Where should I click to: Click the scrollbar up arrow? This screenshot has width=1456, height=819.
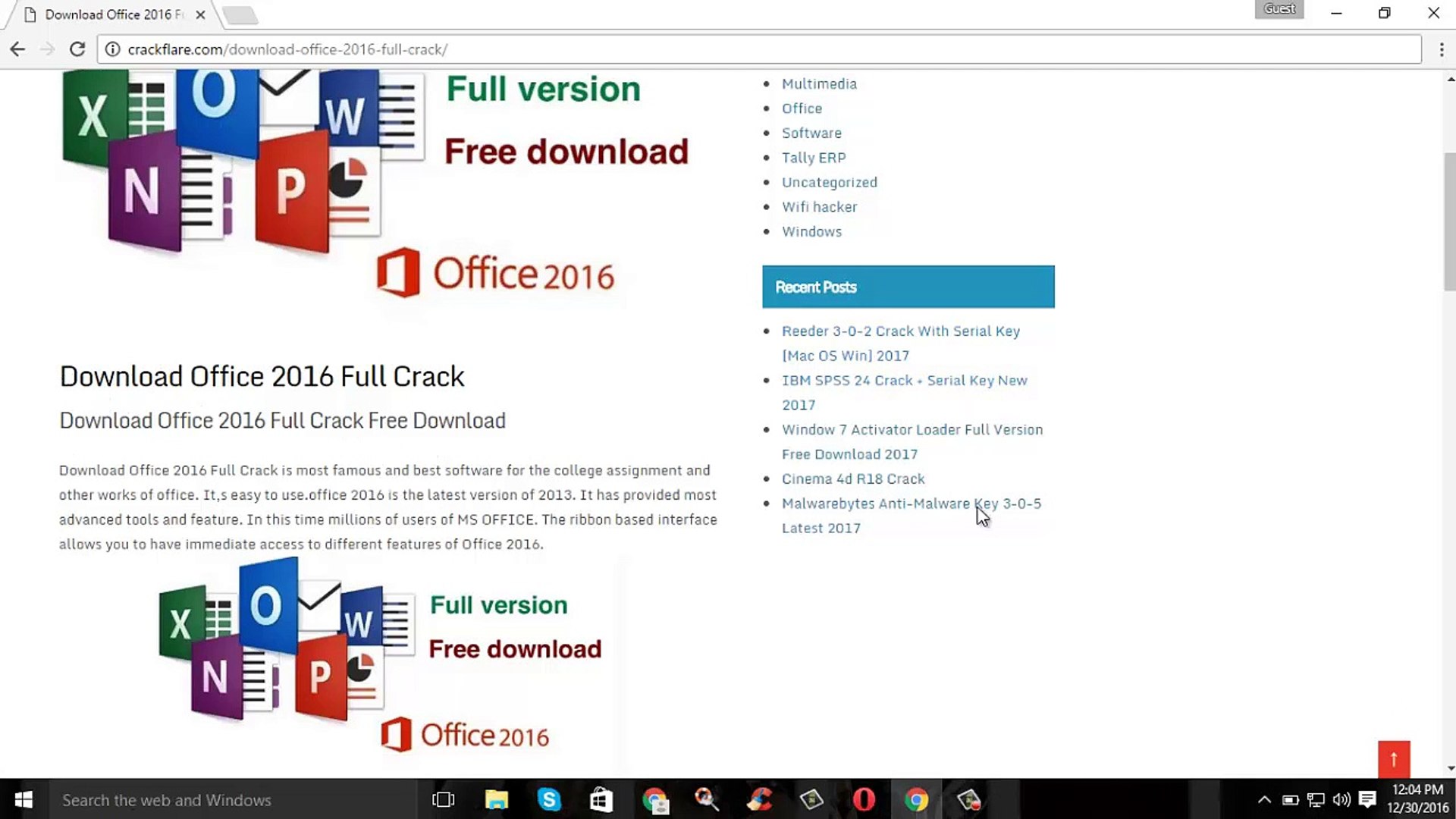click(x=1450, y=79)
